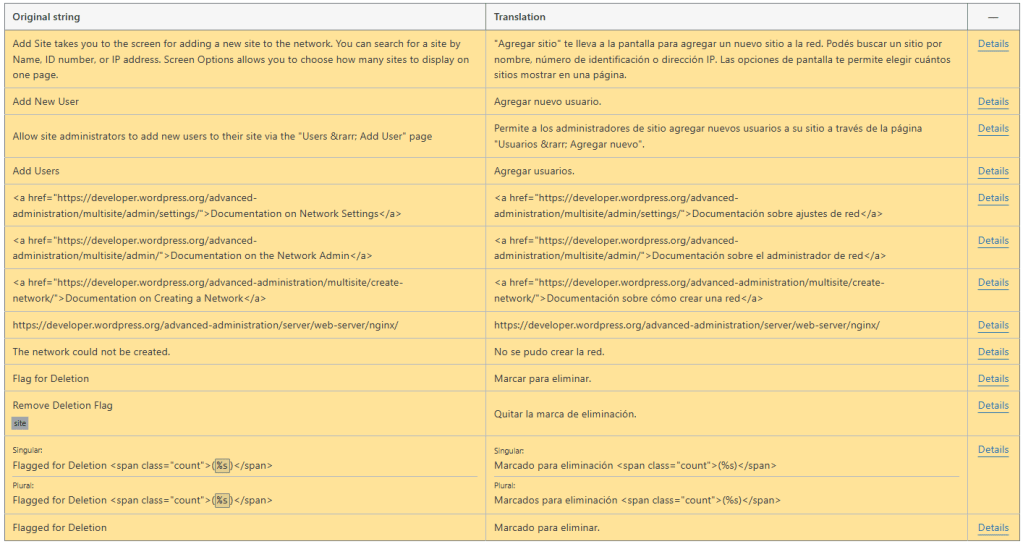Click the 'Translation' column header
The image size is (1023, 544).
click(x=520, y=17)
